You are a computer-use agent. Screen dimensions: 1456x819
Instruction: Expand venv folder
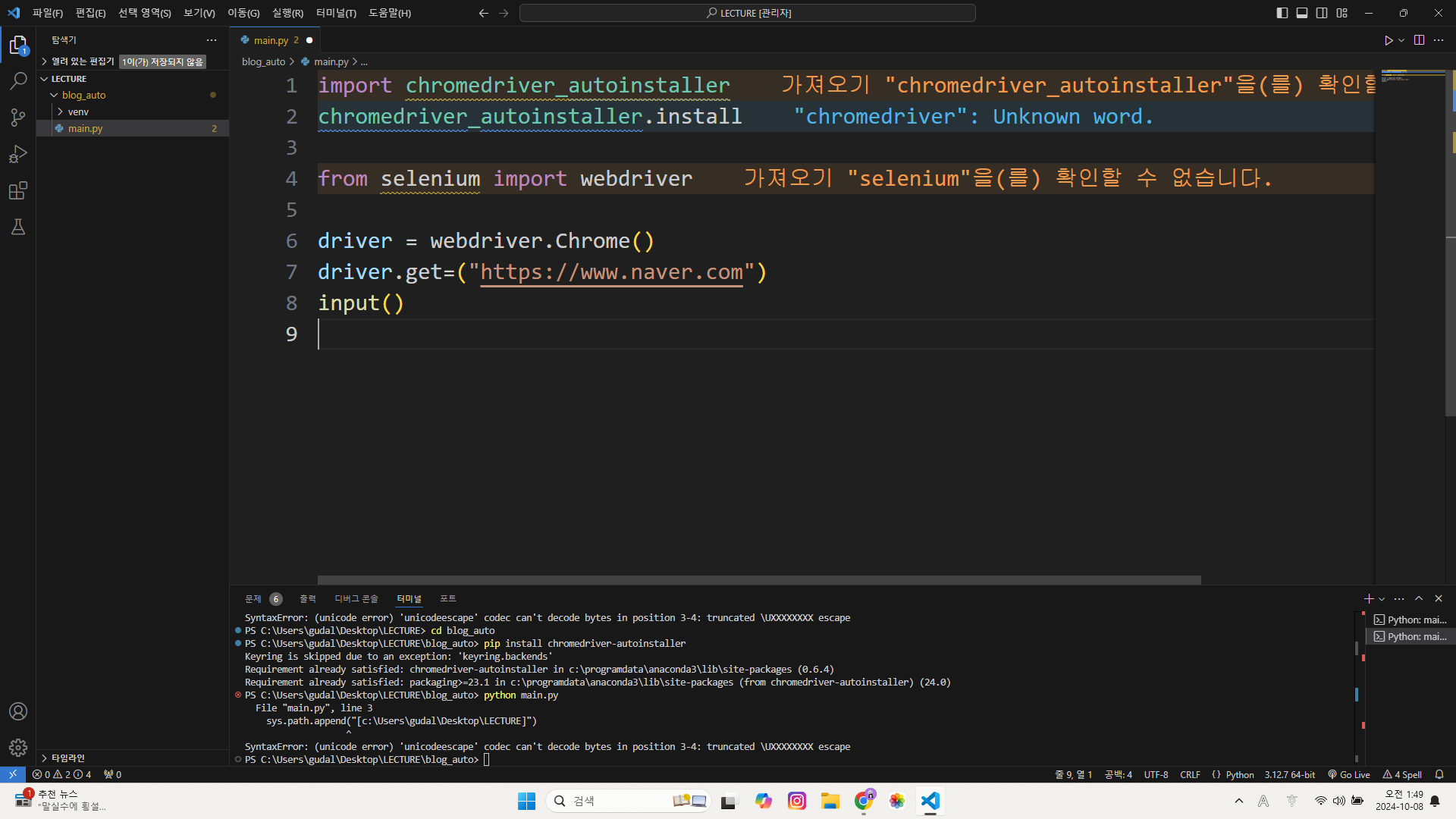133,111
